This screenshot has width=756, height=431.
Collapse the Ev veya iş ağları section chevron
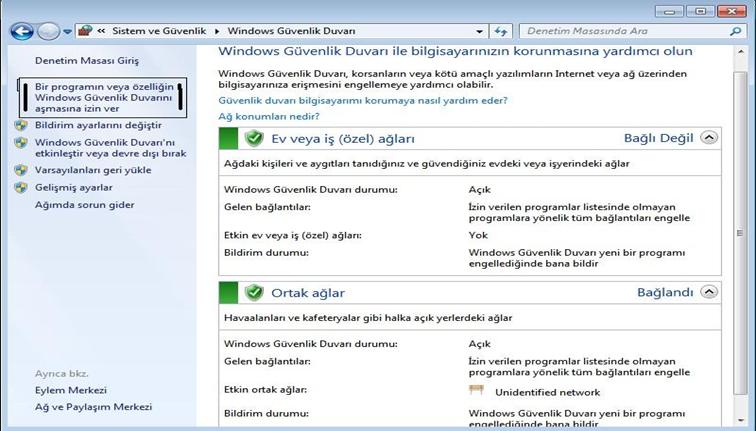tap(709, 138)
